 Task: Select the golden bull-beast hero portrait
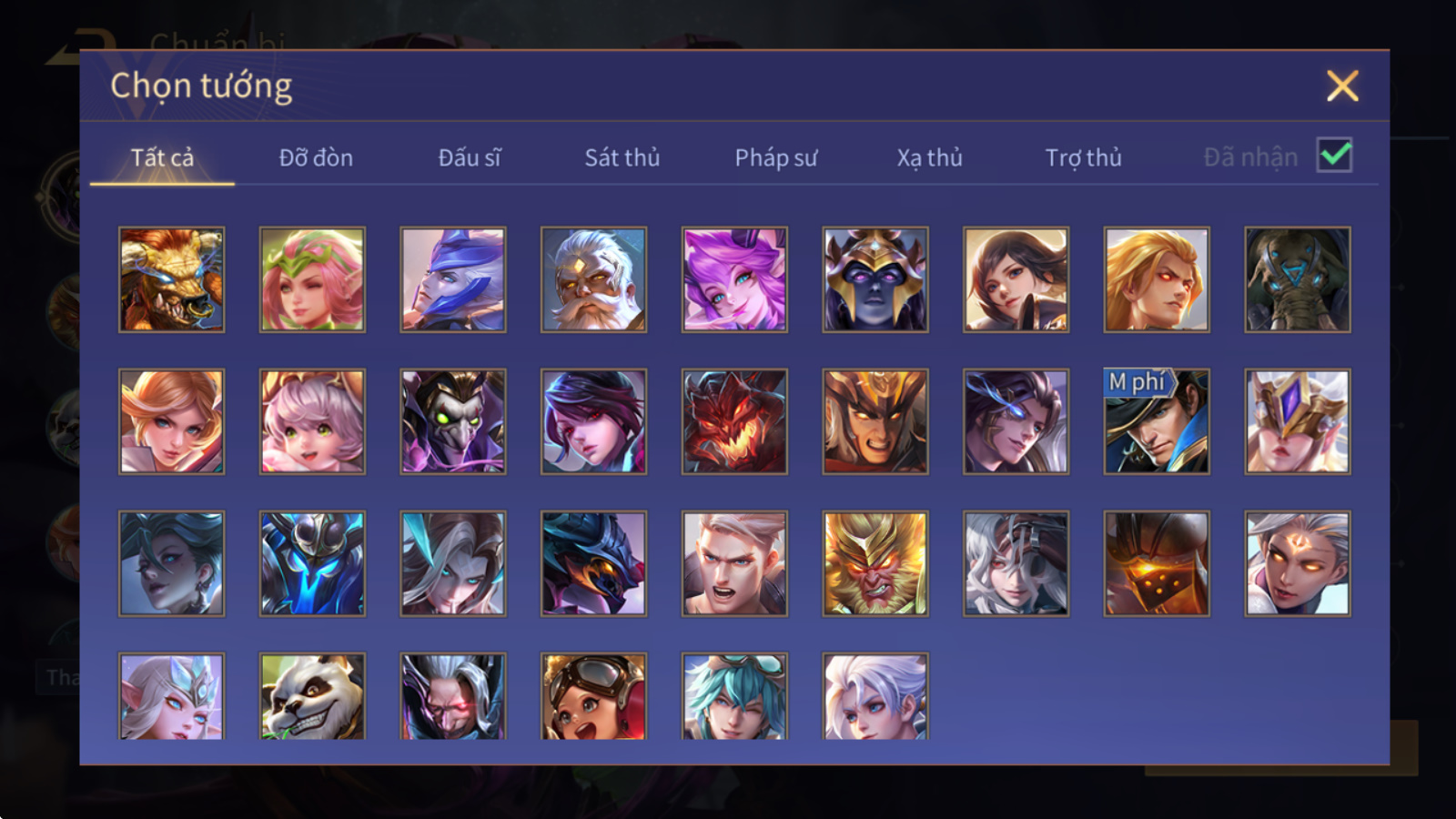[172, 279]
